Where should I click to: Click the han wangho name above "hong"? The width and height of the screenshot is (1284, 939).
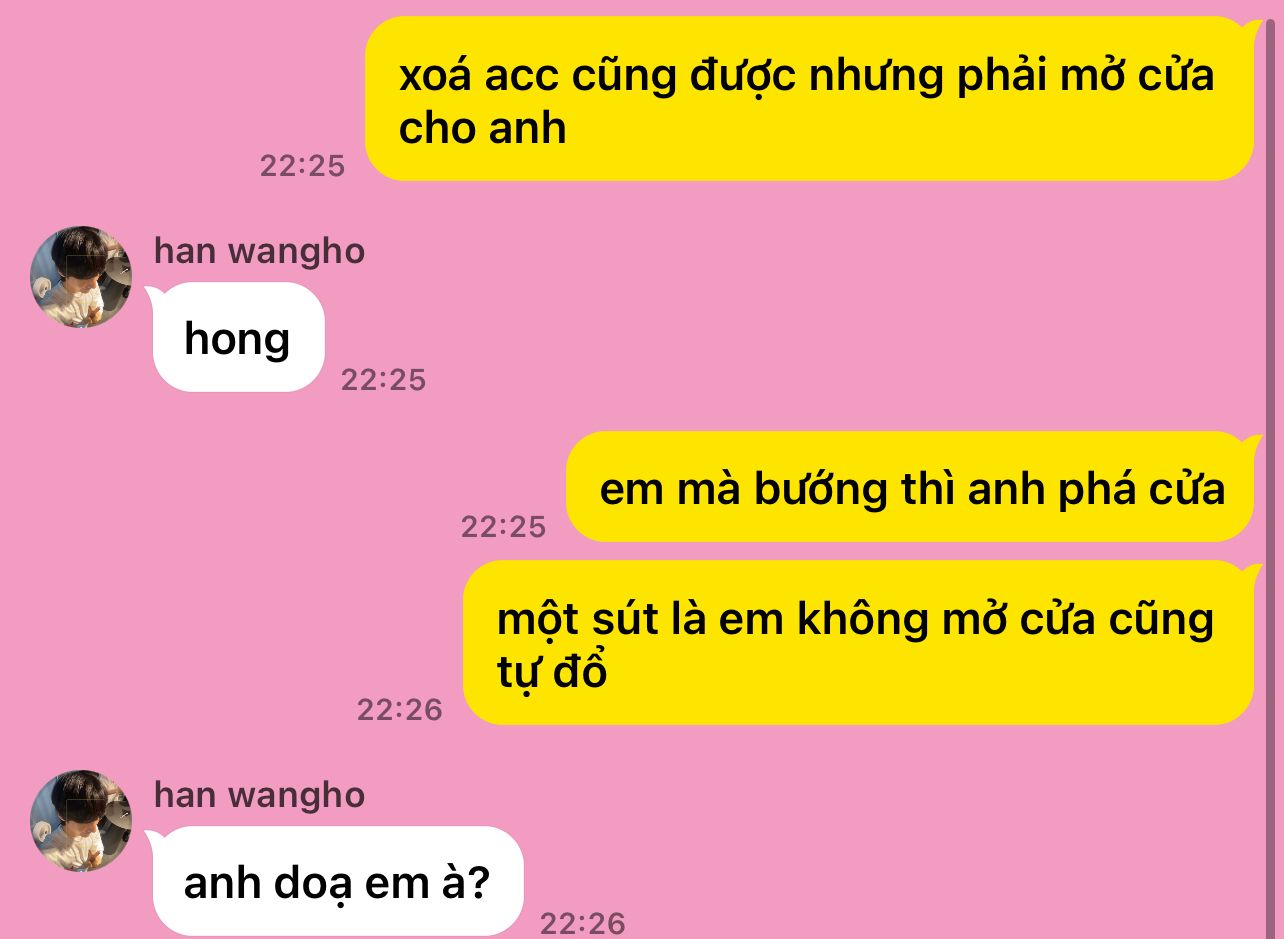259,251
